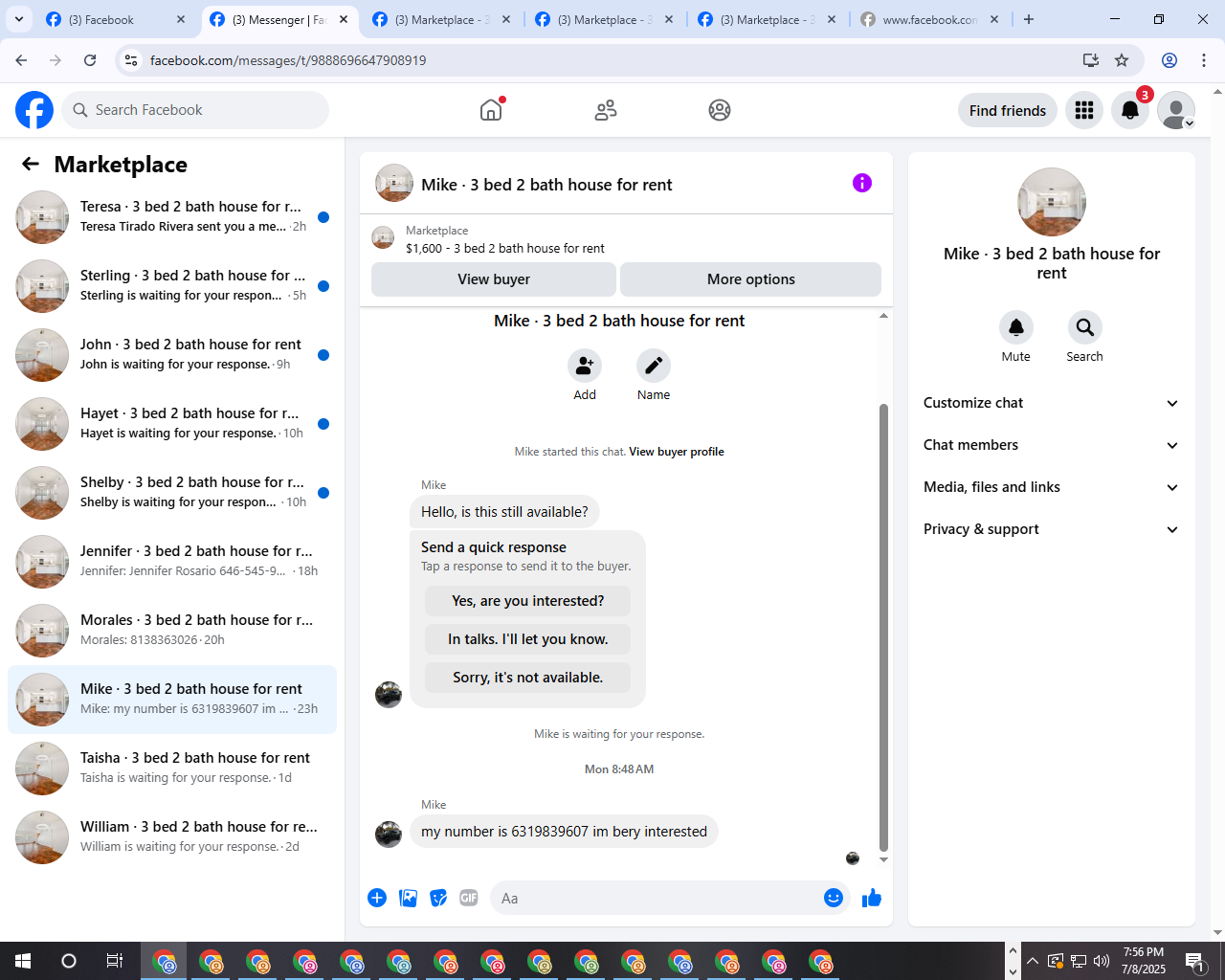Open Shelby's conversation in the list
The image size is (1225, 980).
(172, 493)
